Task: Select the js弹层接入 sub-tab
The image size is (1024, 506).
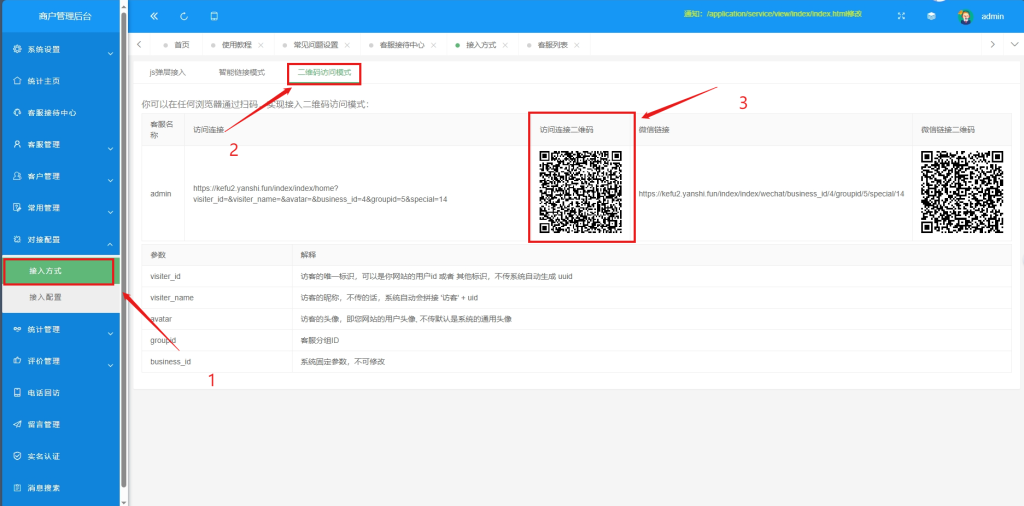Action: (x=168, y=73)
